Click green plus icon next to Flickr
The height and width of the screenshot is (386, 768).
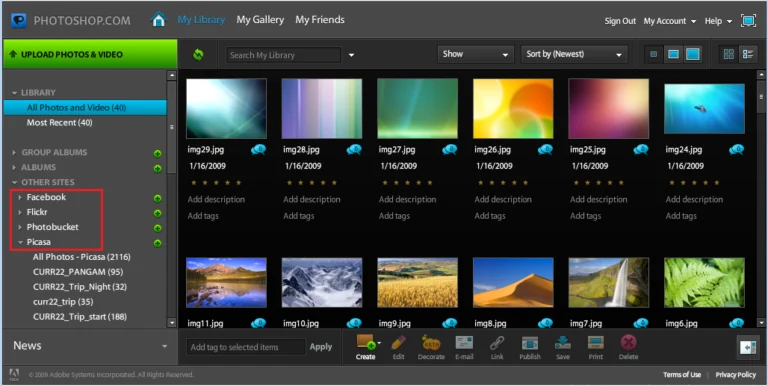point(157,213)
